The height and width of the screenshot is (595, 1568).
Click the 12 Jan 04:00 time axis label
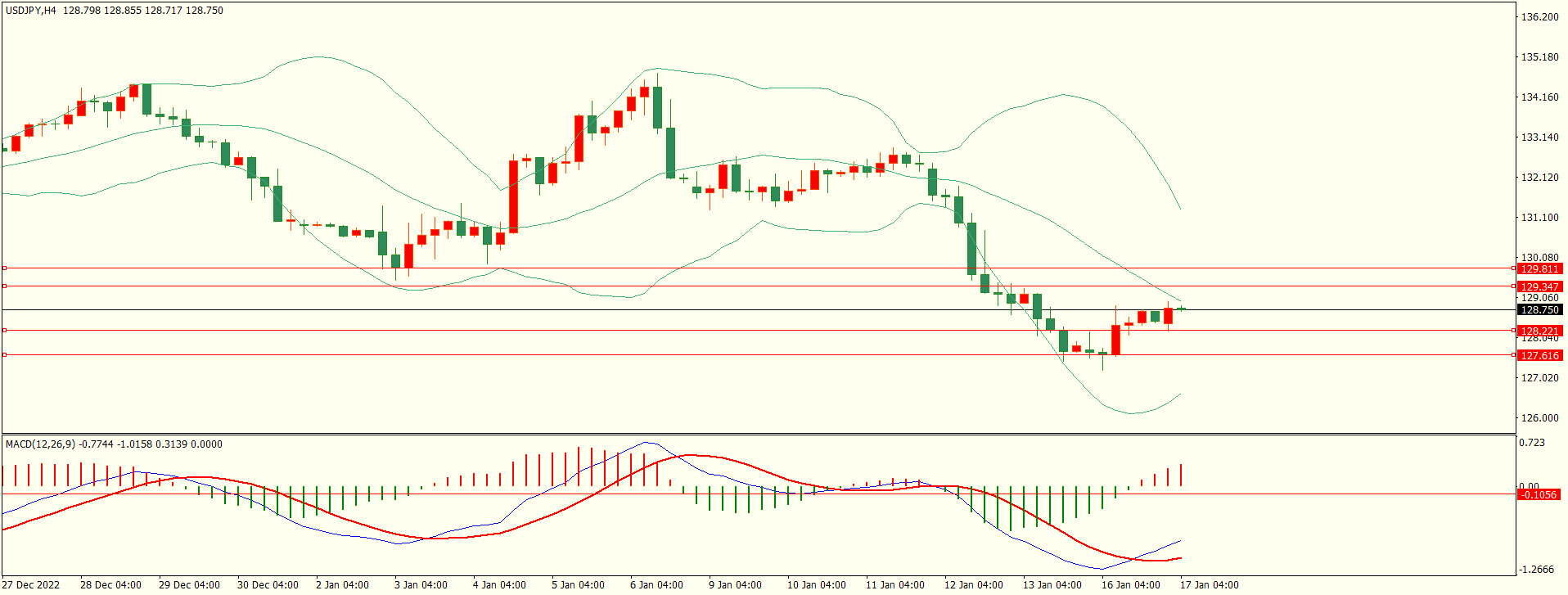click(973, 585)
